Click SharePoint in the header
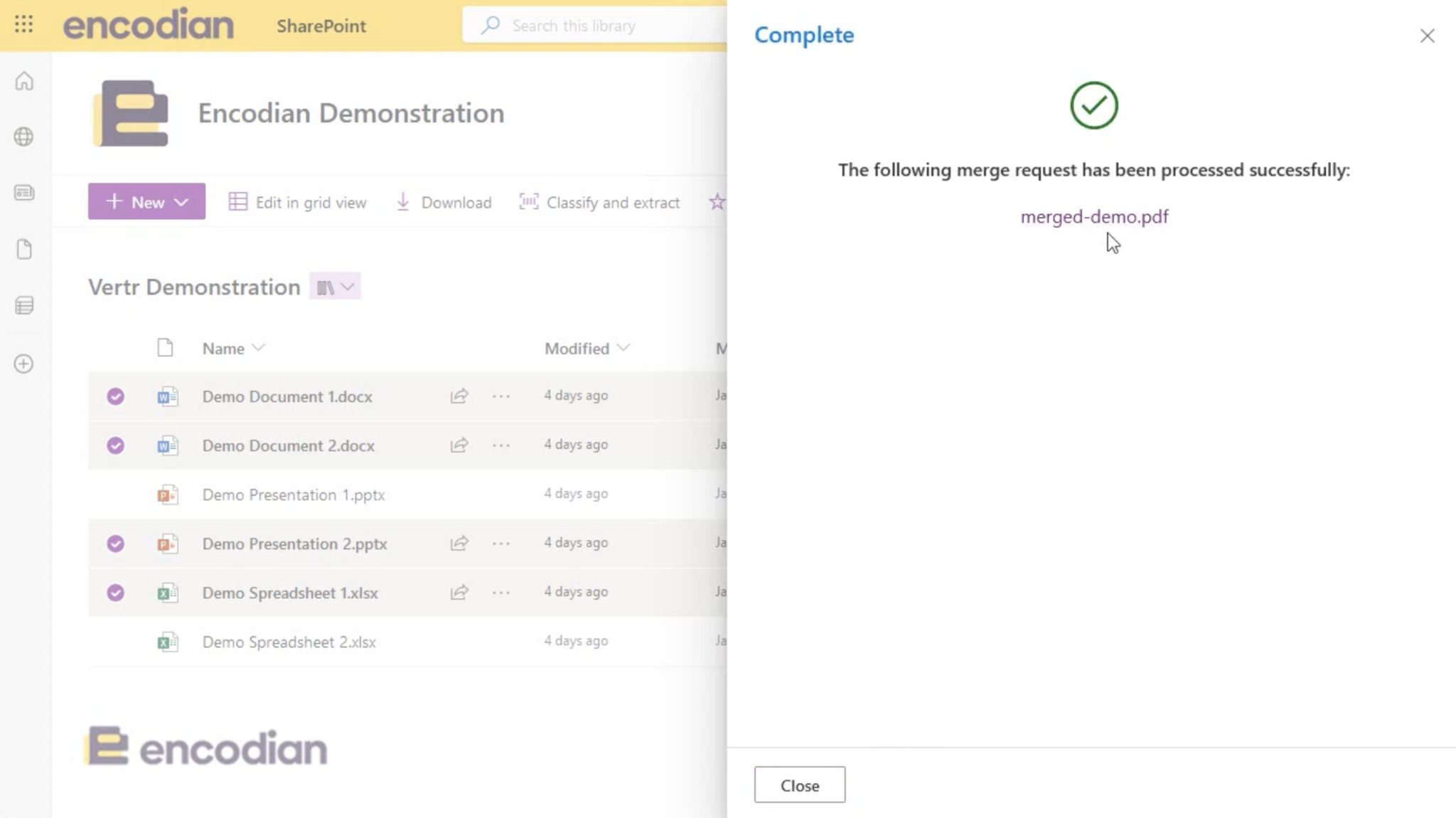Viewport: 1456px width, 818px height. [x=321, y=26]
